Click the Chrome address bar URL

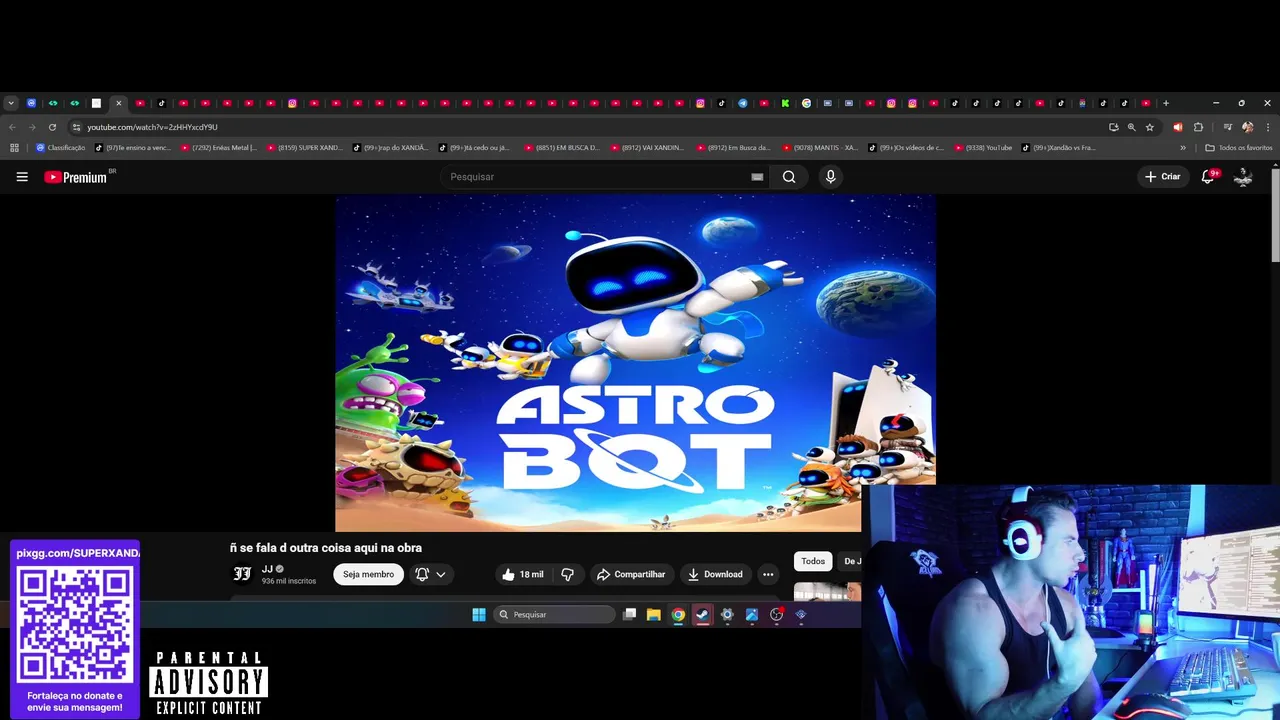[x=152, y=127]
